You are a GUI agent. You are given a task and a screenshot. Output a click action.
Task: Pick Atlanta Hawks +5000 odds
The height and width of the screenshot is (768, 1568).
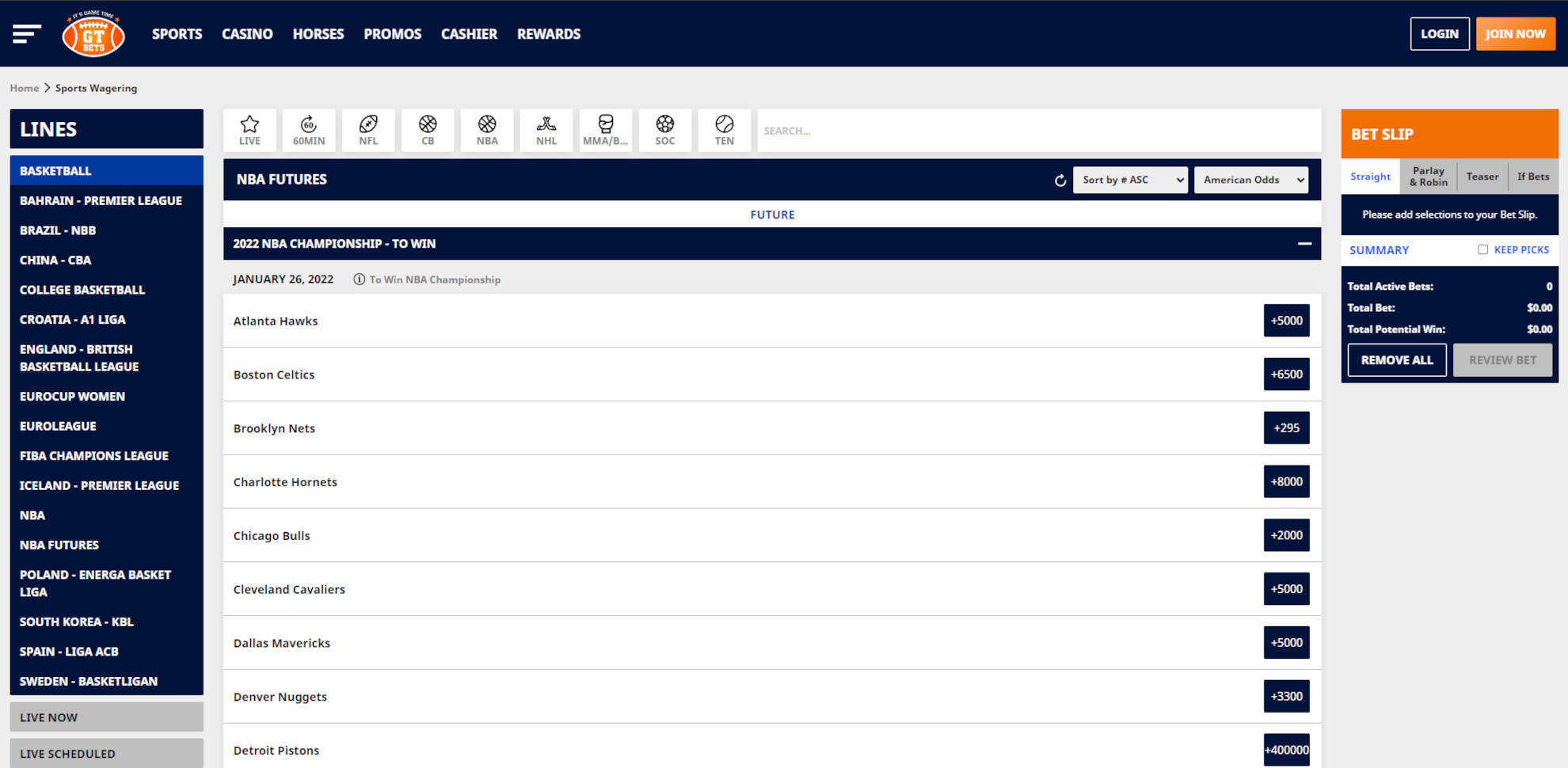click(x=1286, y=321)
